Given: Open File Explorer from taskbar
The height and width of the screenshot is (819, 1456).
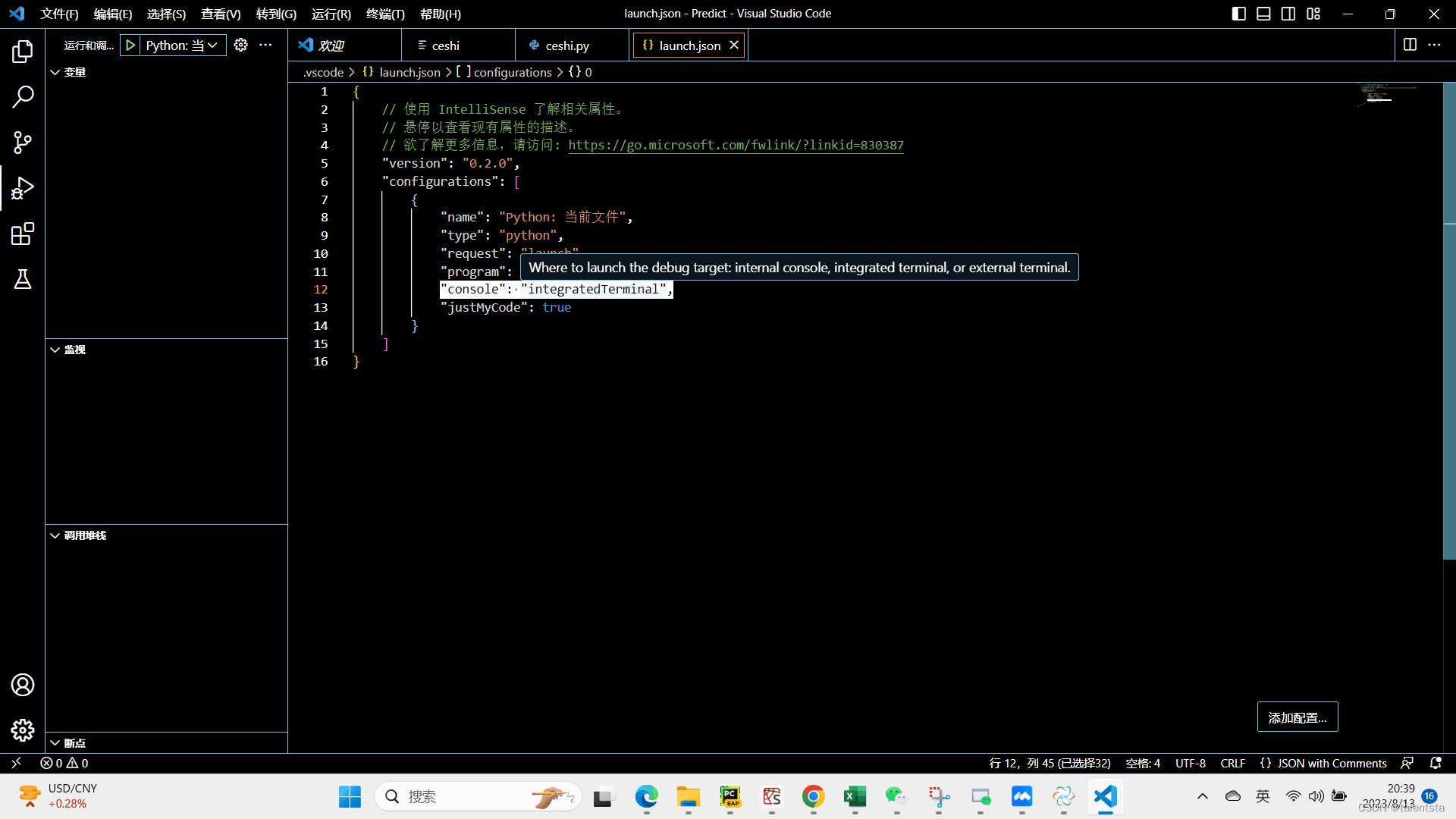Looking at the screenshot, I should point(688,796).
